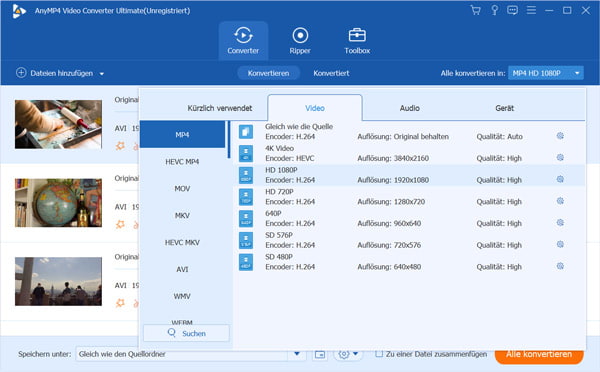Image resolution: width=600 pixels, height=372 pixels.
Task: Click the edit star icon for second video
Action: 120,224
